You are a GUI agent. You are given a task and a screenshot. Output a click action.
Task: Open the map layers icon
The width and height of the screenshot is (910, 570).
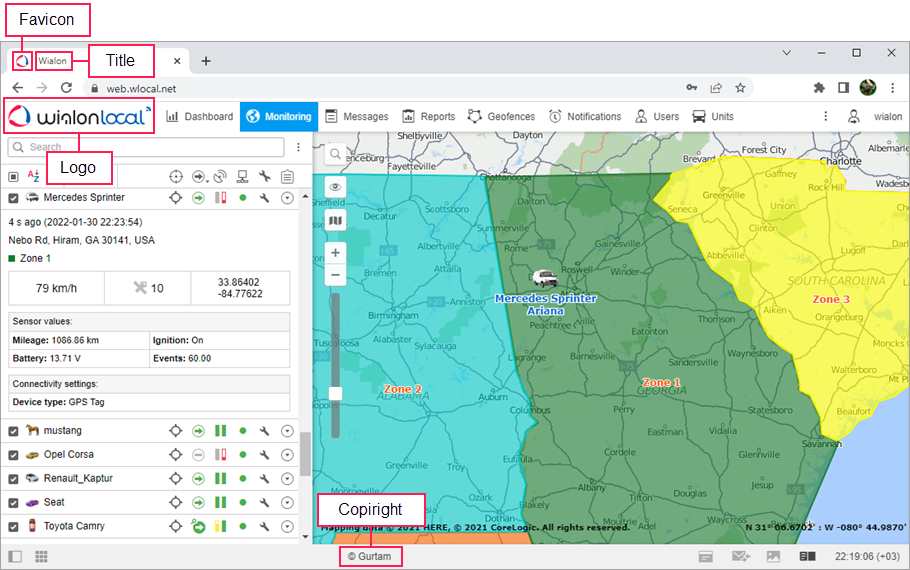336,220
